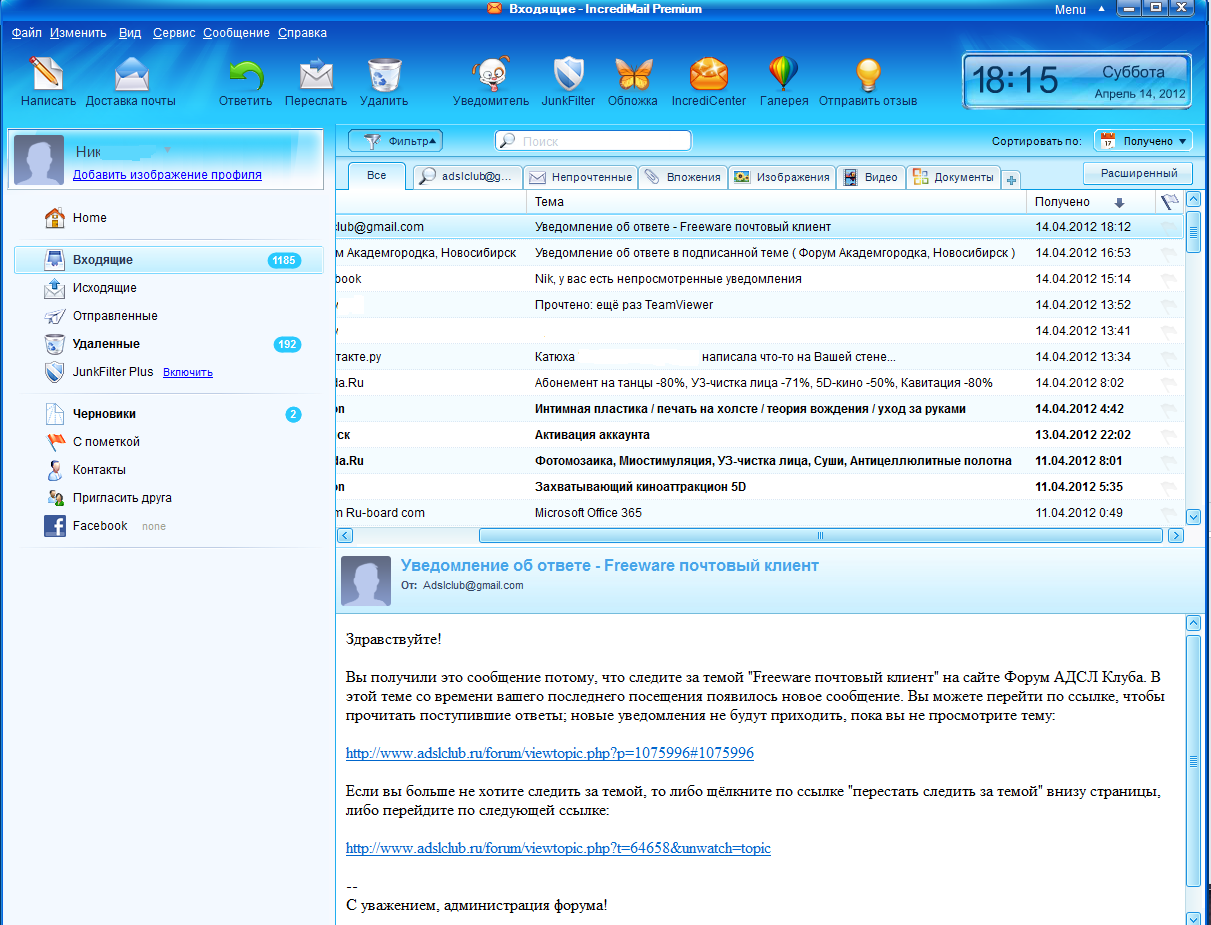Click the Тема column header
This screenshot has width=1211, height=925.
(x=777, y=202)
